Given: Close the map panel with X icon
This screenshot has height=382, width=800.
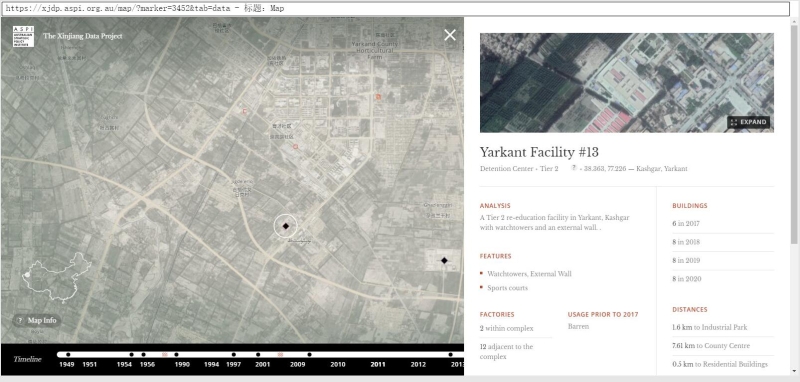Looking at the screenshot, I should [449, 35].
